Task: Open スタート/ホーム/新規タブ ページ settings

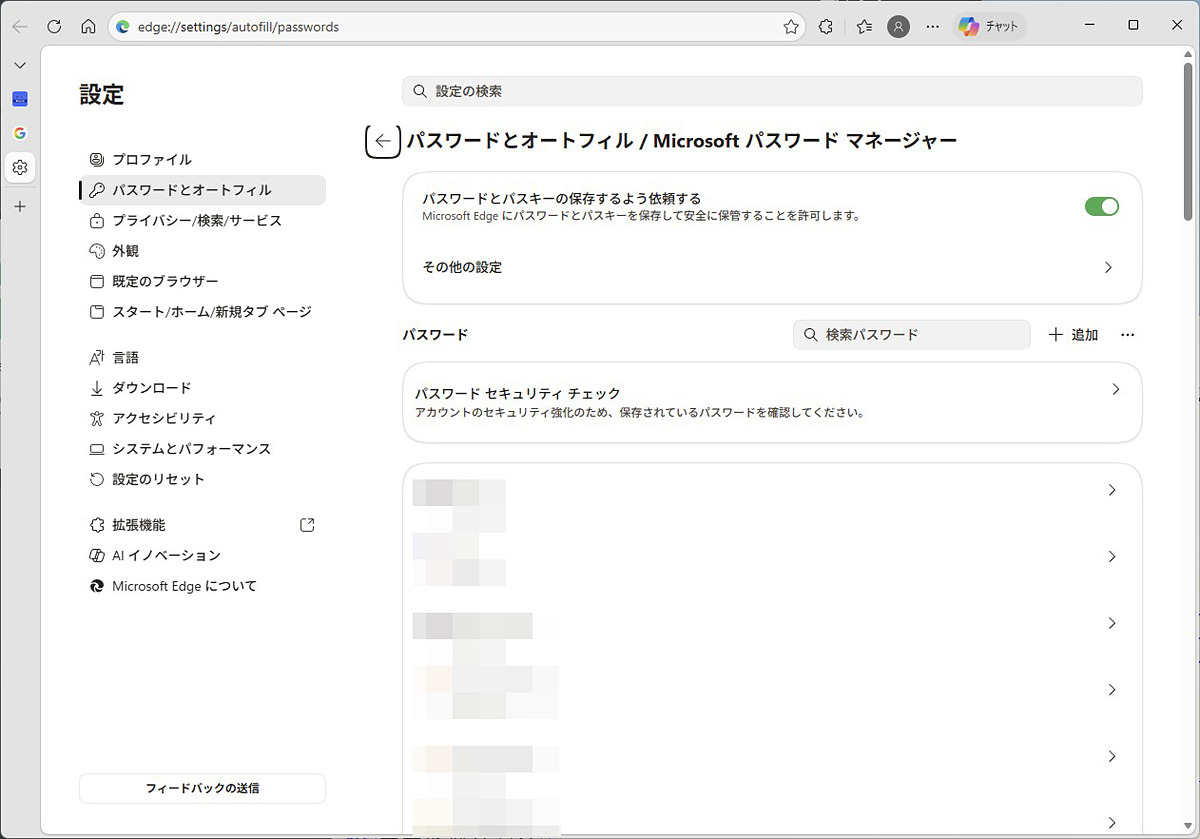Action: 202,312
